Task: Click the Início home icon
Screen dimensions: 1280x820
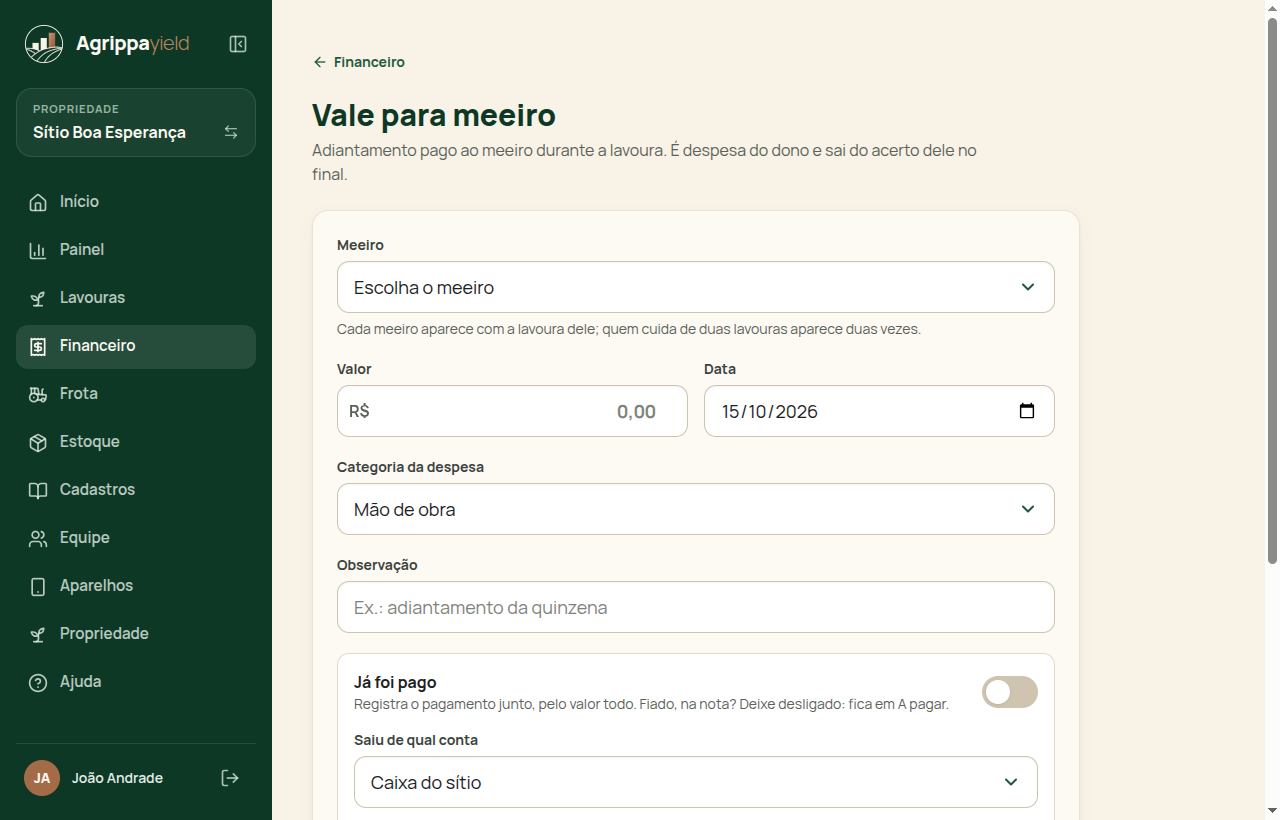Action: point(38,202)
